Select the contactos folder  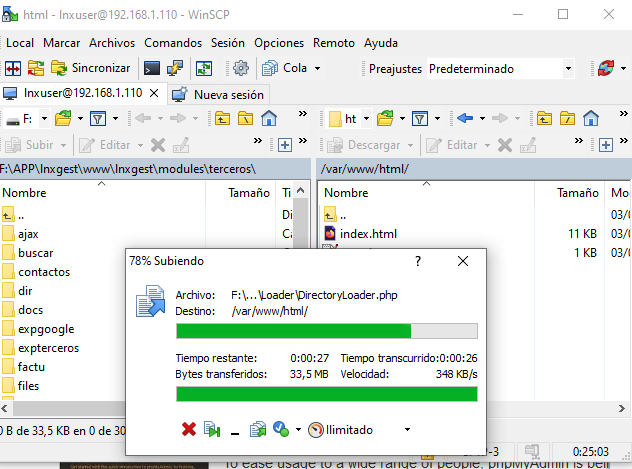point(44,272)
